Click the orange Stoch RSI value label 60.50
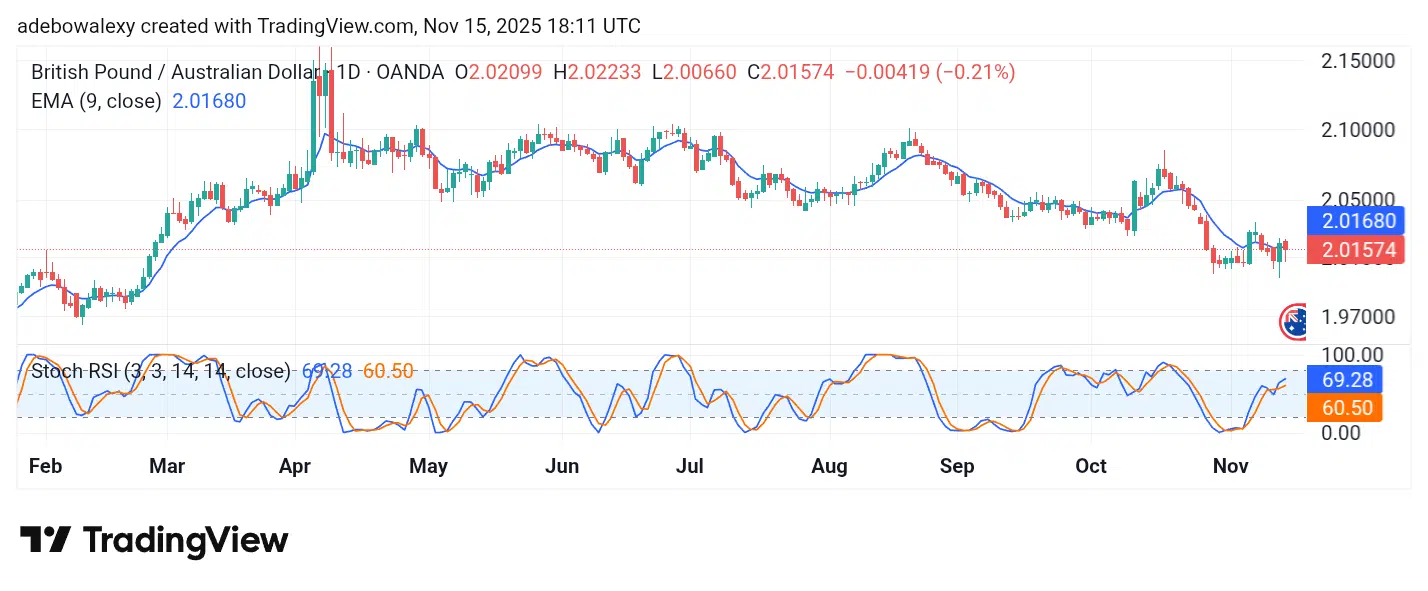 [1344, 406]
